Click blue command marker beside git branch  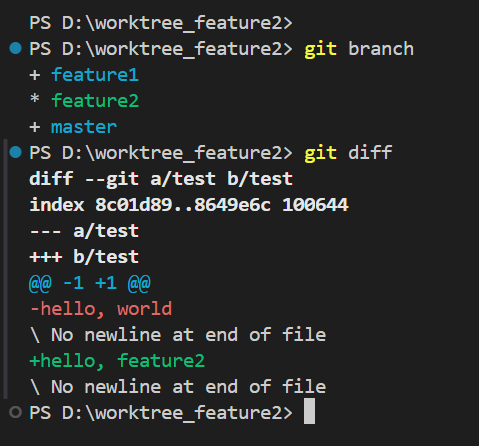coord(15,48)
